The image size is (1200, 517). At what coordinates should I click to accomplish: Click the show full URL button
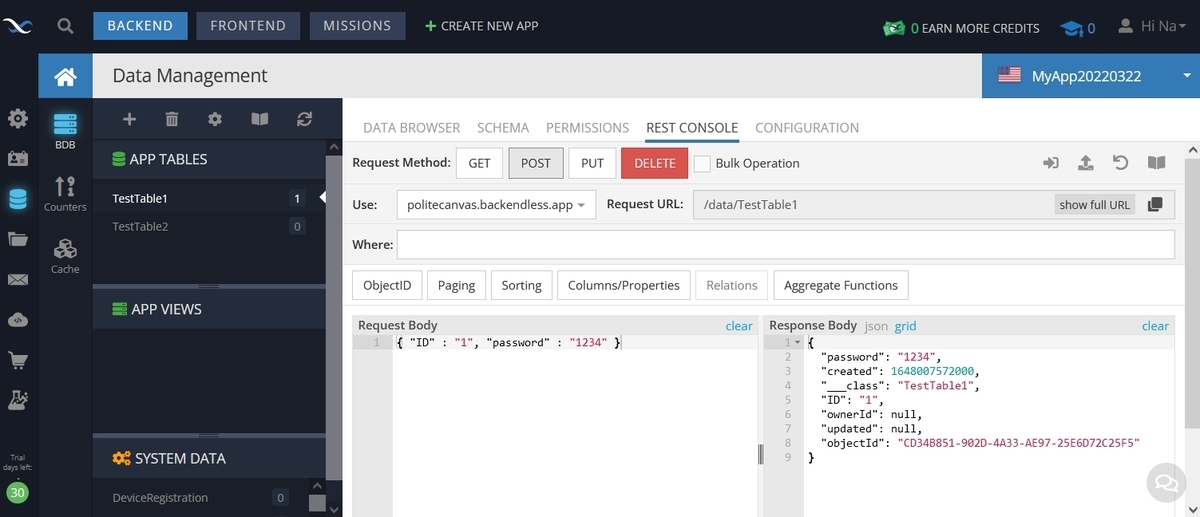1095,204
